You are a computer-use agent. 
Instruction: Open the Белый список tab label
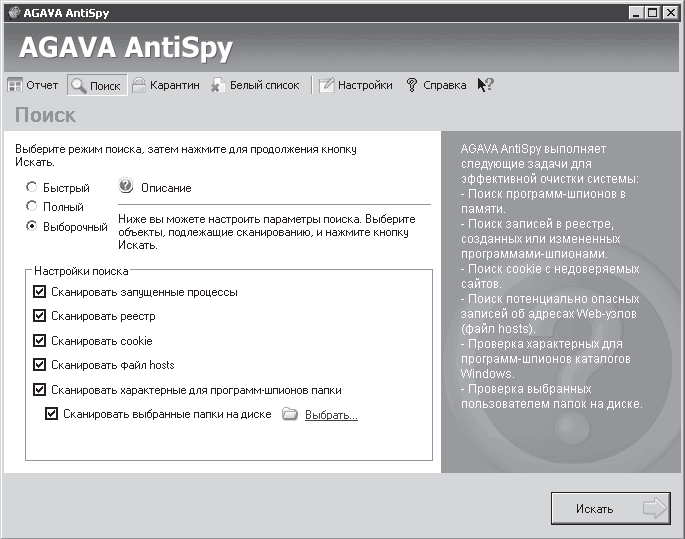click(264, 86)
